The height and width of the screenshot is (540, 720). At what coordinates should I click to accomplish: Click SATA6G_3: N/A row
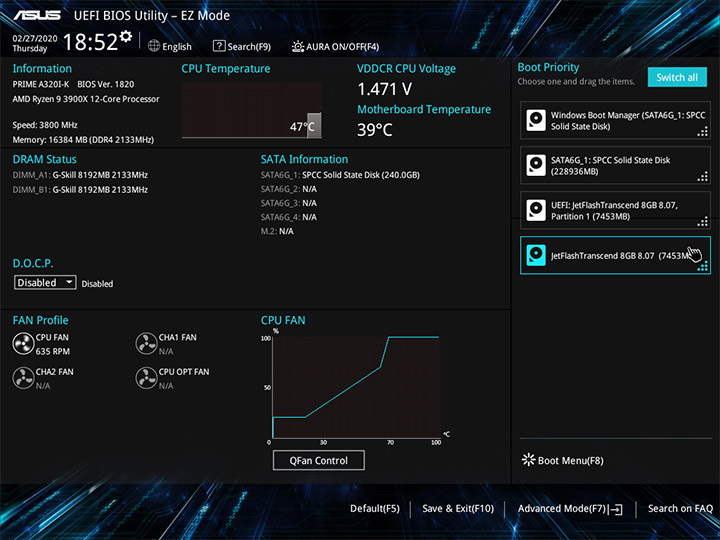[289, 203]
